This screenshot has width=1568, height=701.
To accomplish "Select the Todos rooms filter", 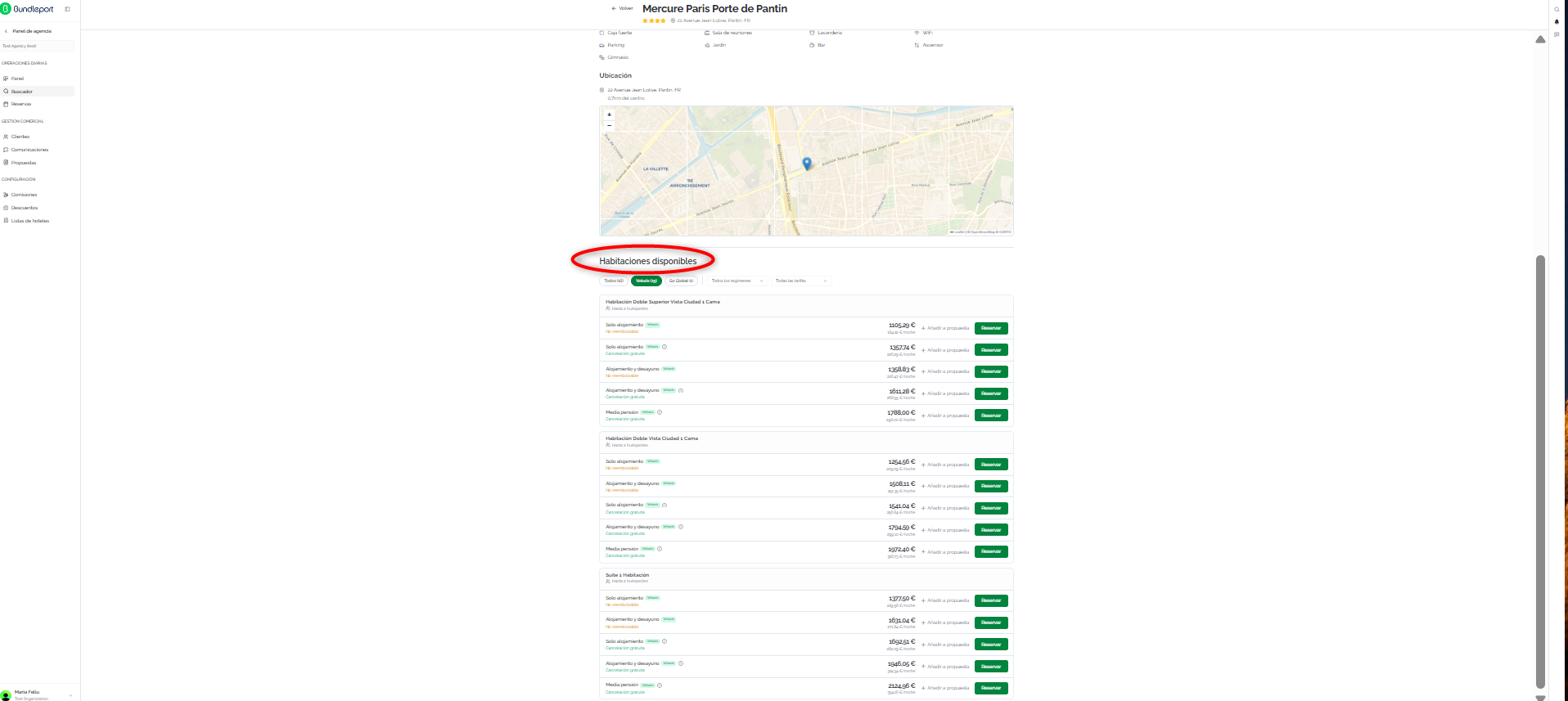I will [614, 281].
